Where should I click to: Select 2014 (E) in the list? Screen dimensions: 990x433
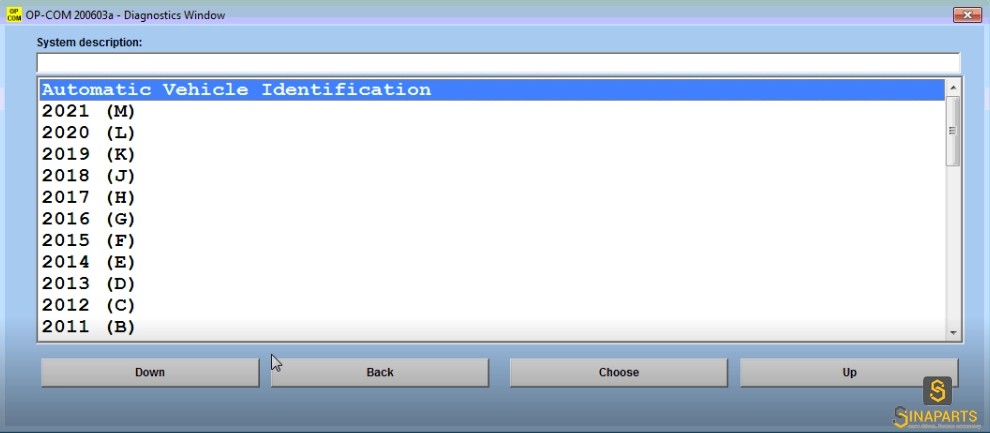pyautogui.click(x=492, y=262)
